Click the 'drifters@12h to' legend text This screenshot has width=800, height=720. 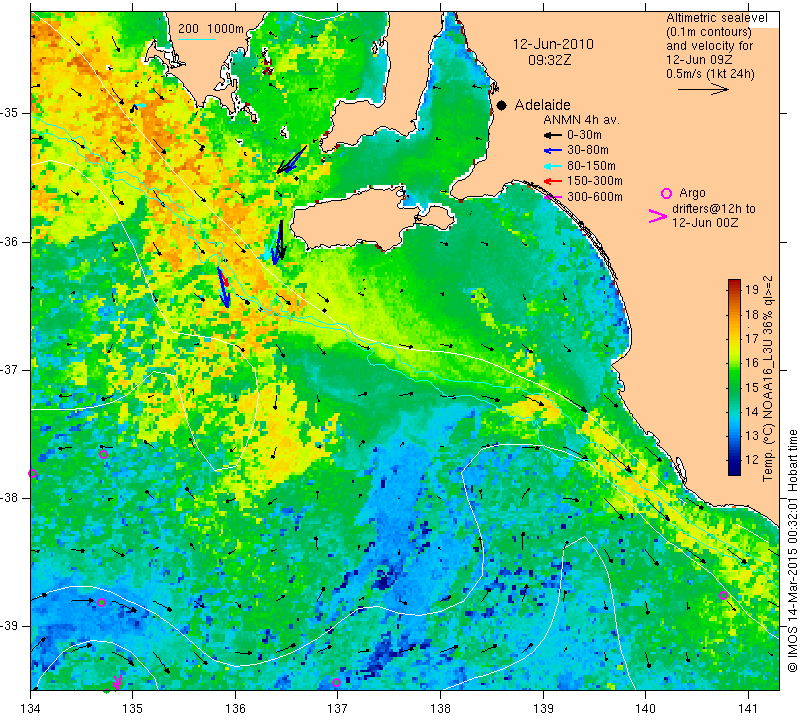713,209
